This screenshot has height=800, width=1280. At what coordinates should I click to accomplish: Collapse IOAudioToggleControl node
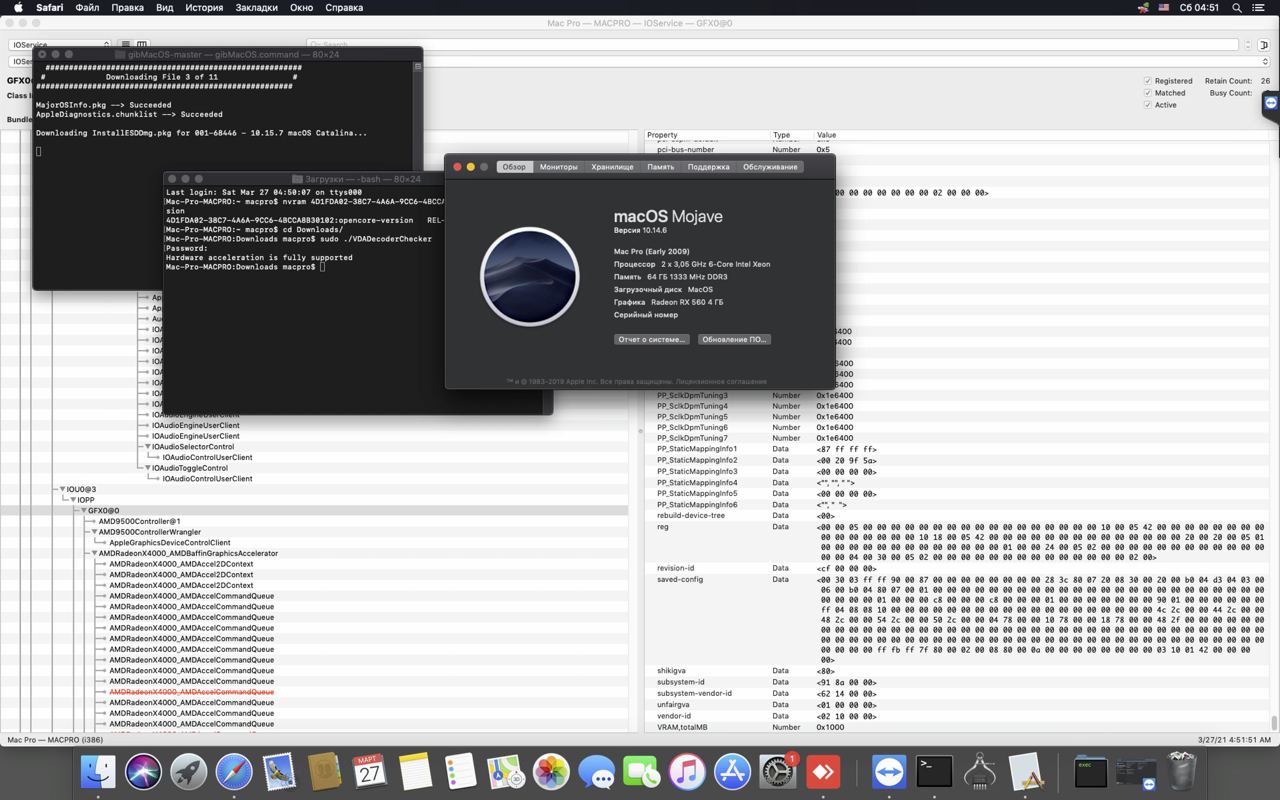click(x=148, y=468)
